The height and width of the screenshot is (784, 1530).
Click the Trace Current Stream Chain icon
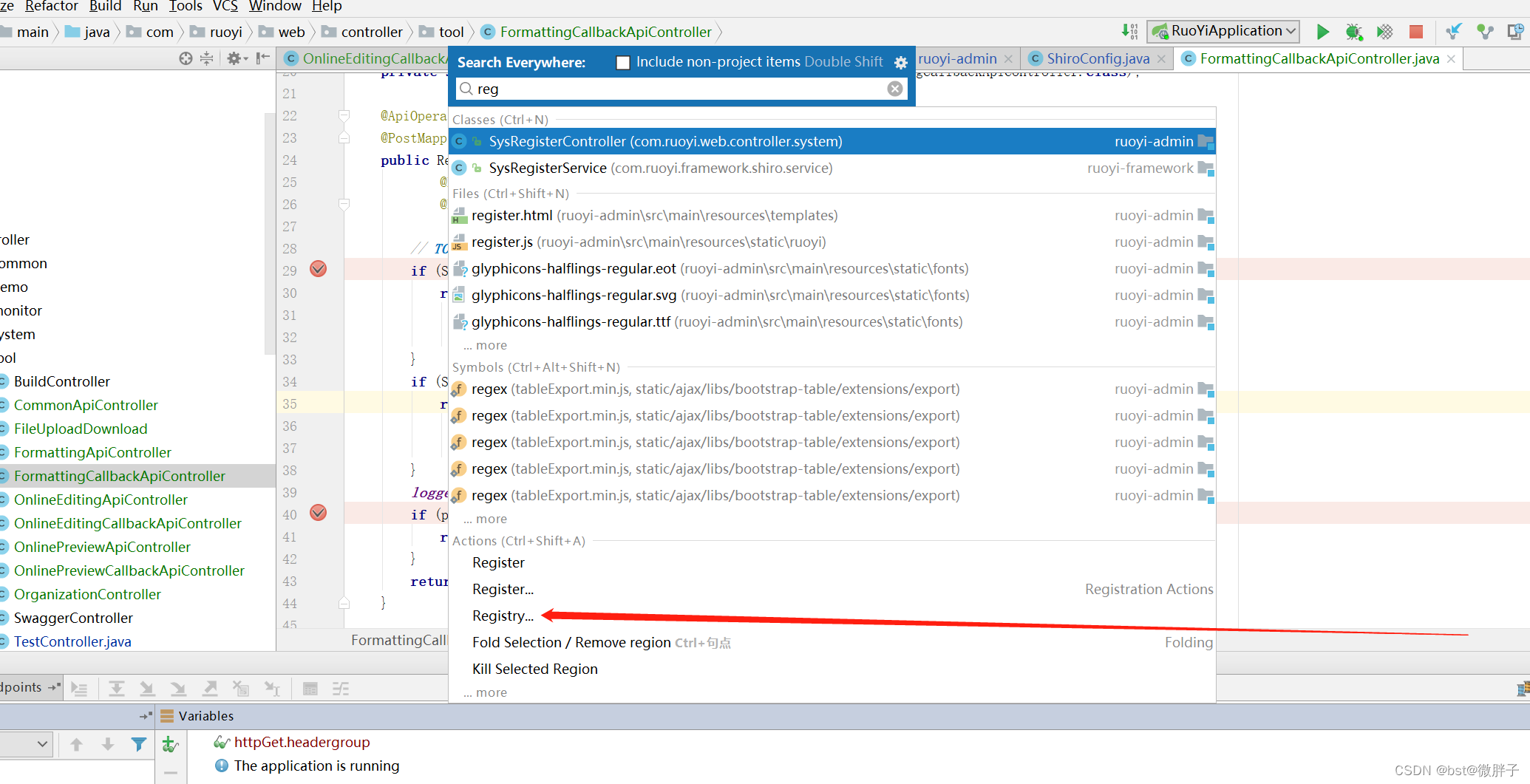341,689
